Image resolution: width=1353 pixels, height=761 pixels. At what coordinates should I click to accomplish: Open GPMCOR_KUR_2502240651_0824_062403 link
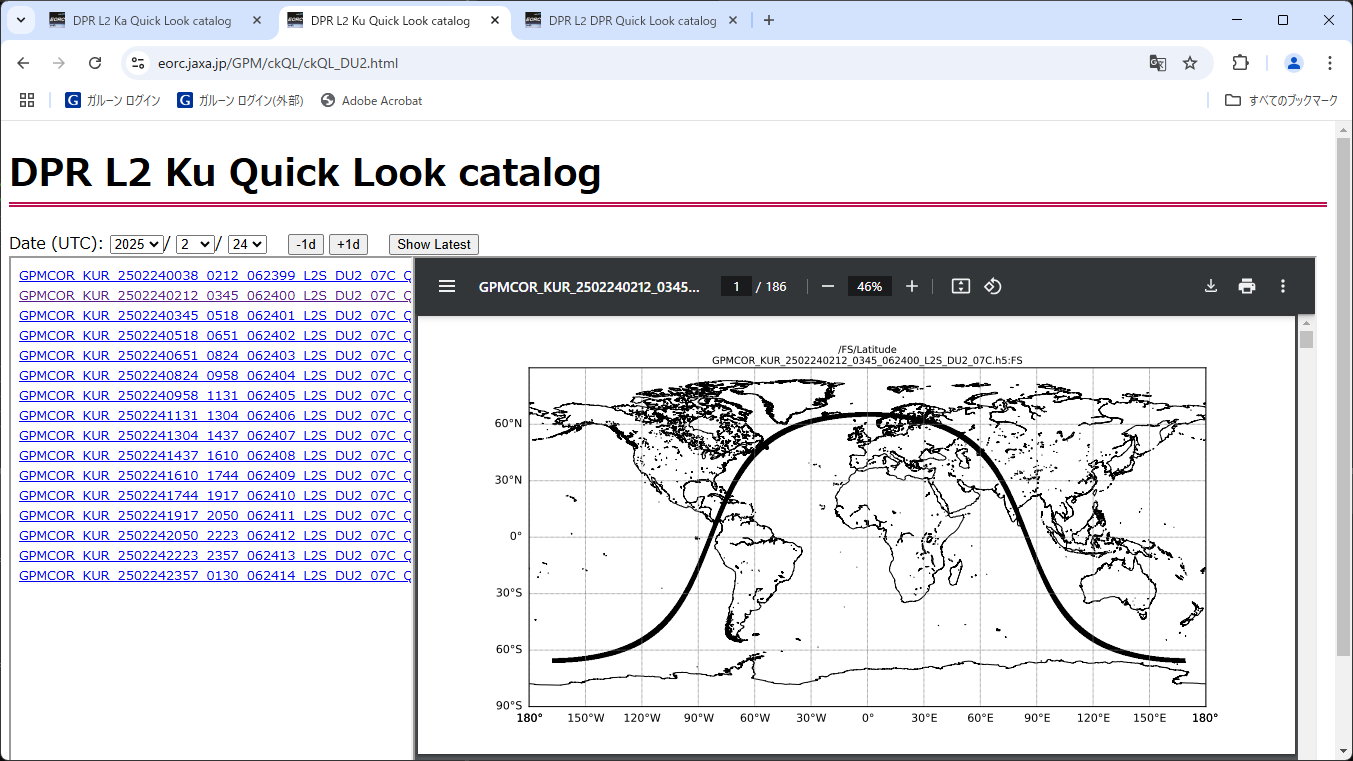[215, 355]
